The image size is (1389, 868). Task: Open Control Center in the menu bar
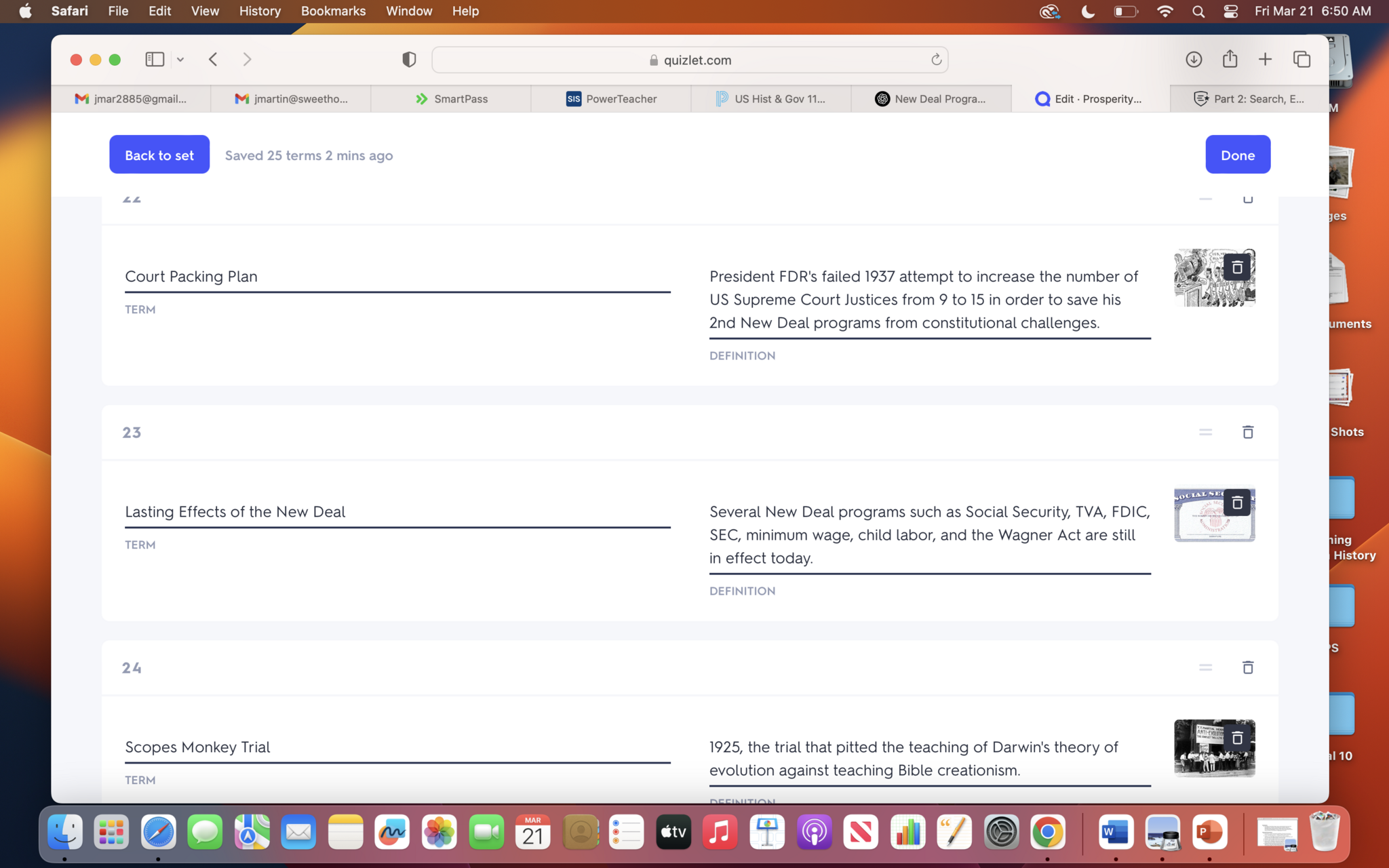(x=1231, y=12)
